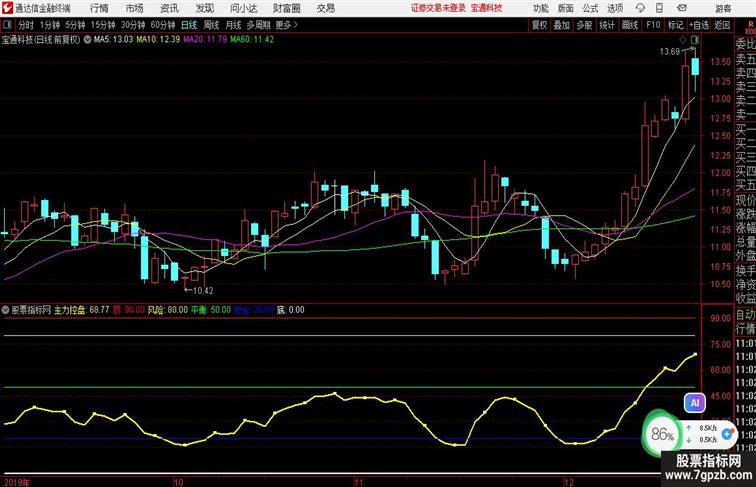This screenshot has height=487, width=756.
Task: Open the mail envelope icon
Action: [682, 8]
